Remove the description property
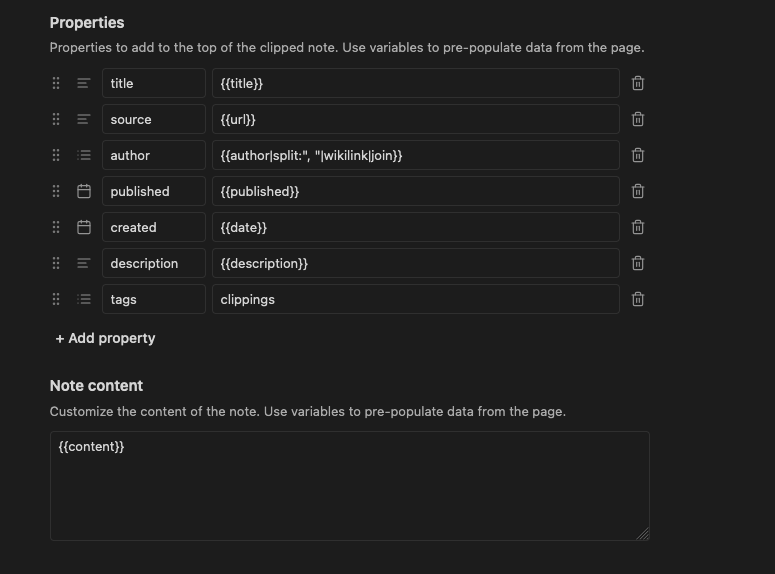Screen dimensions: 775x574 click(638, 263)
